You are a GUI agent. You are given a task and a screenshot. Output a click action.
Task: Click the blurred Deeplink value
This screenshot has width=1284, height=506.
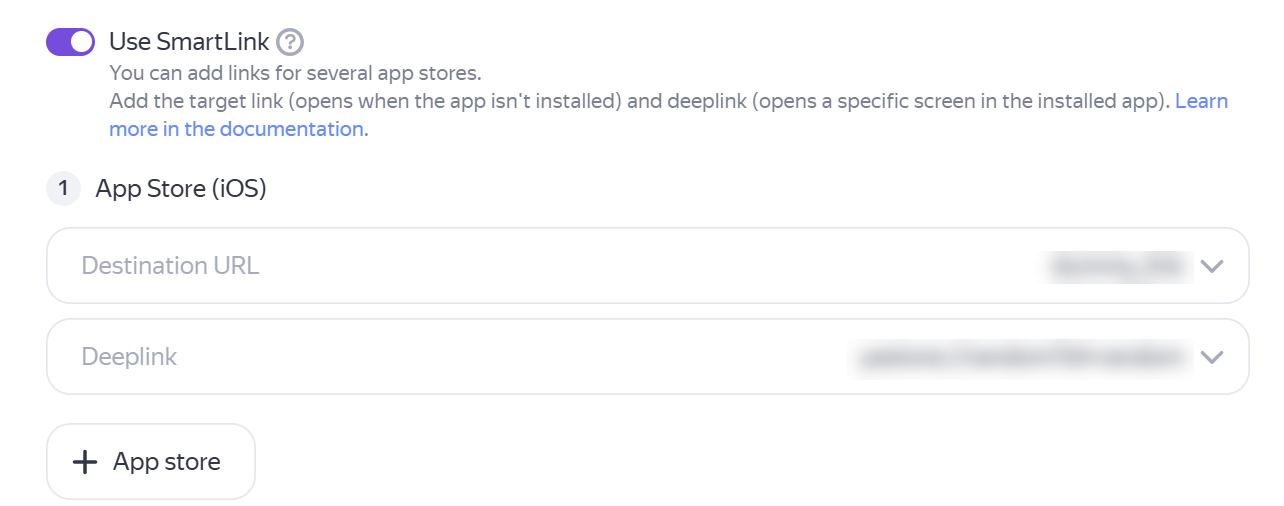(x=1022, y=357)
